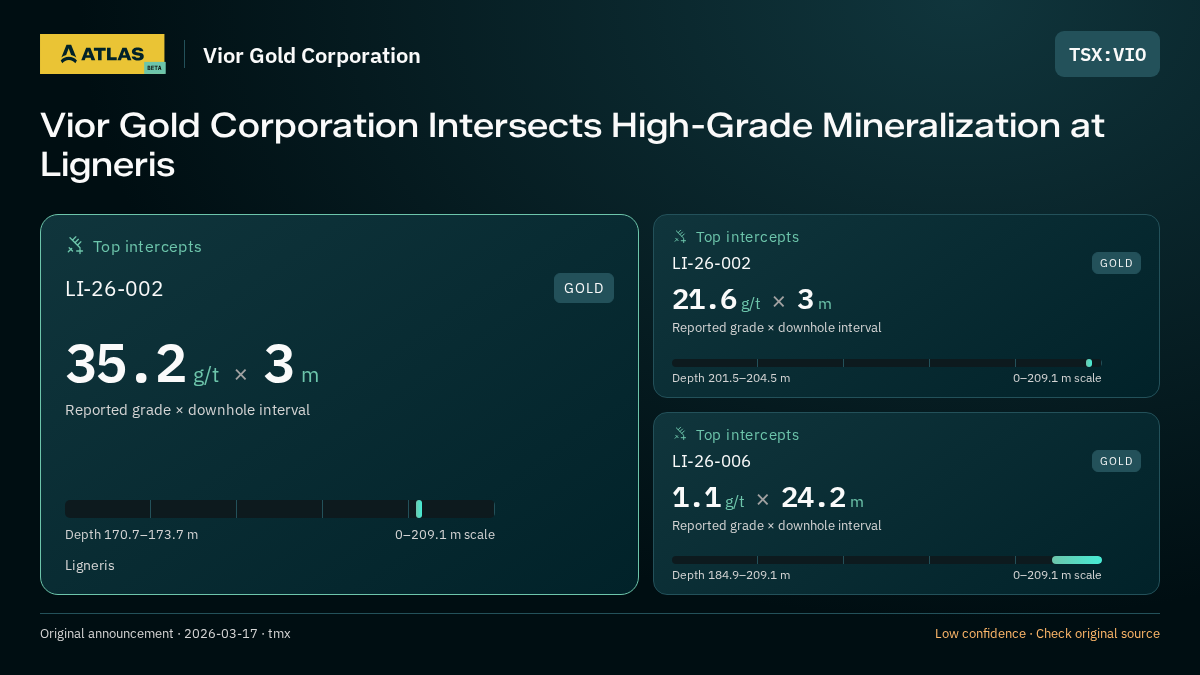This screenshot has width=1200, height=675.
Task: Click the 21.6 g/t grade value
Action: click(716, 300)
